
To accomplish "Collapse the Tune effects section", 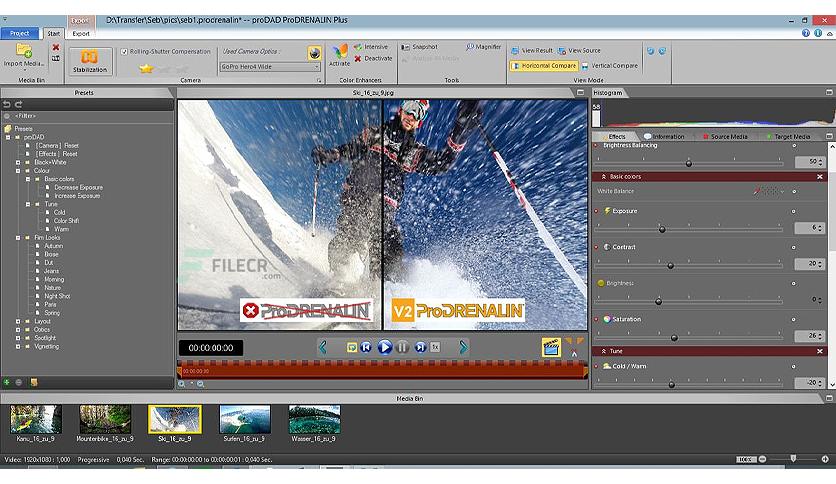I will click(x=604, y=351).
